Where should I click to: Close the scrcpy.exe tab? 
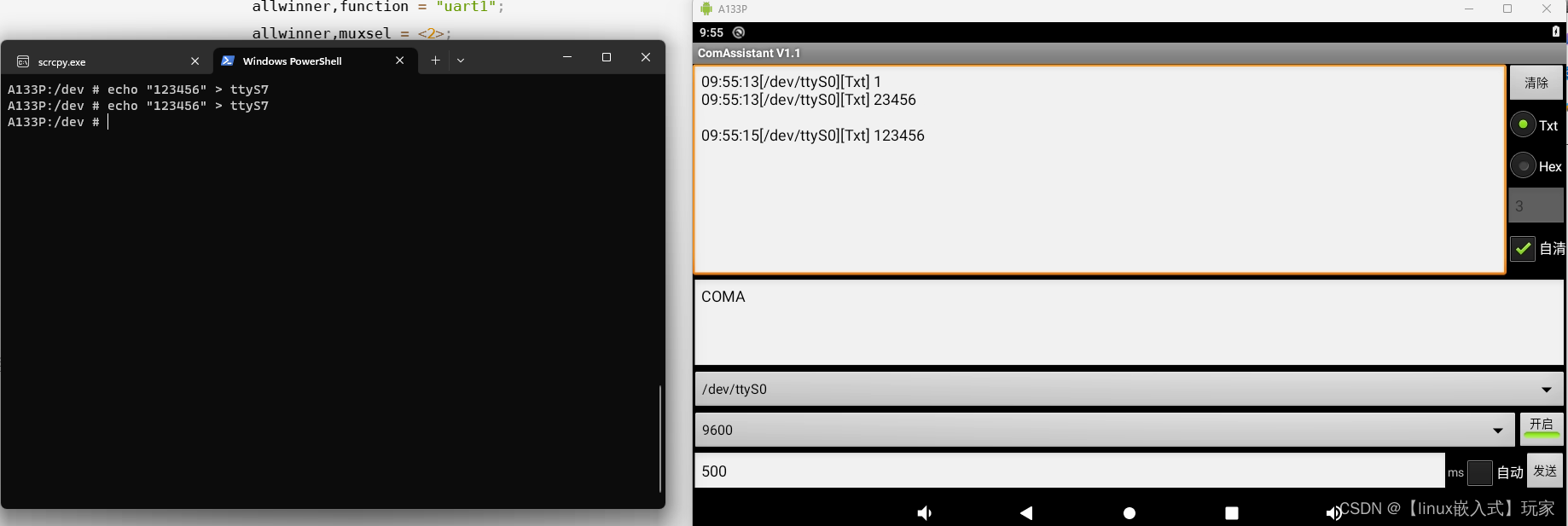coord(195,61)
